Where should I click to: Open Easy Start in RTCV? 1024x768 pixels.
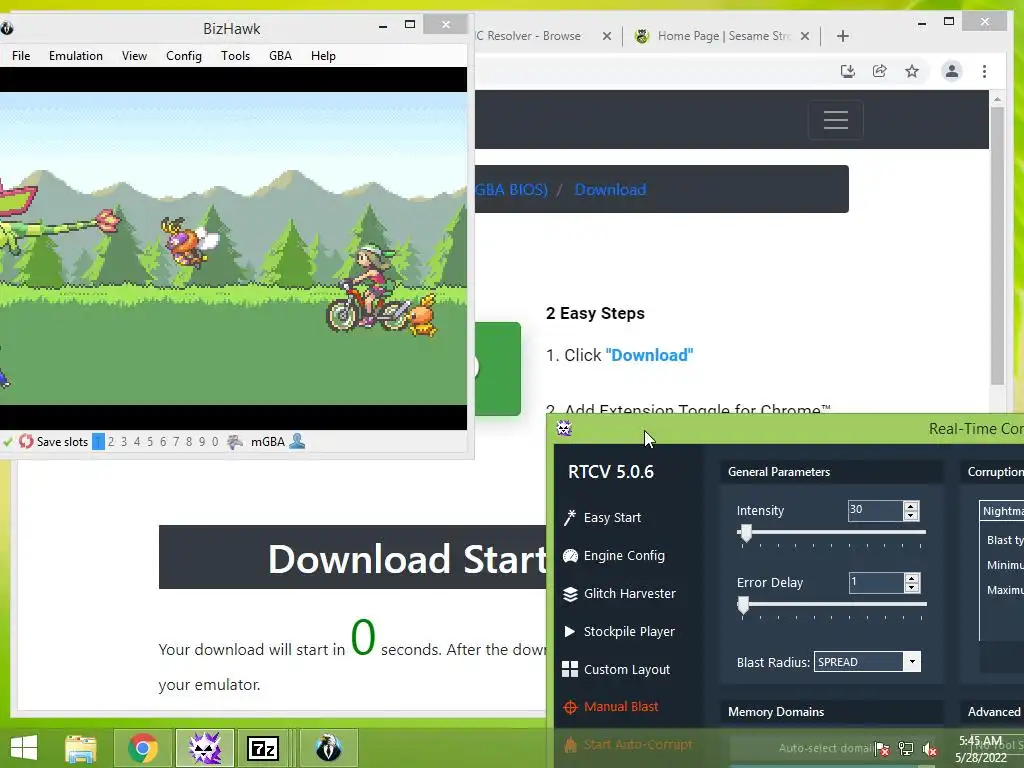(602, 518)
